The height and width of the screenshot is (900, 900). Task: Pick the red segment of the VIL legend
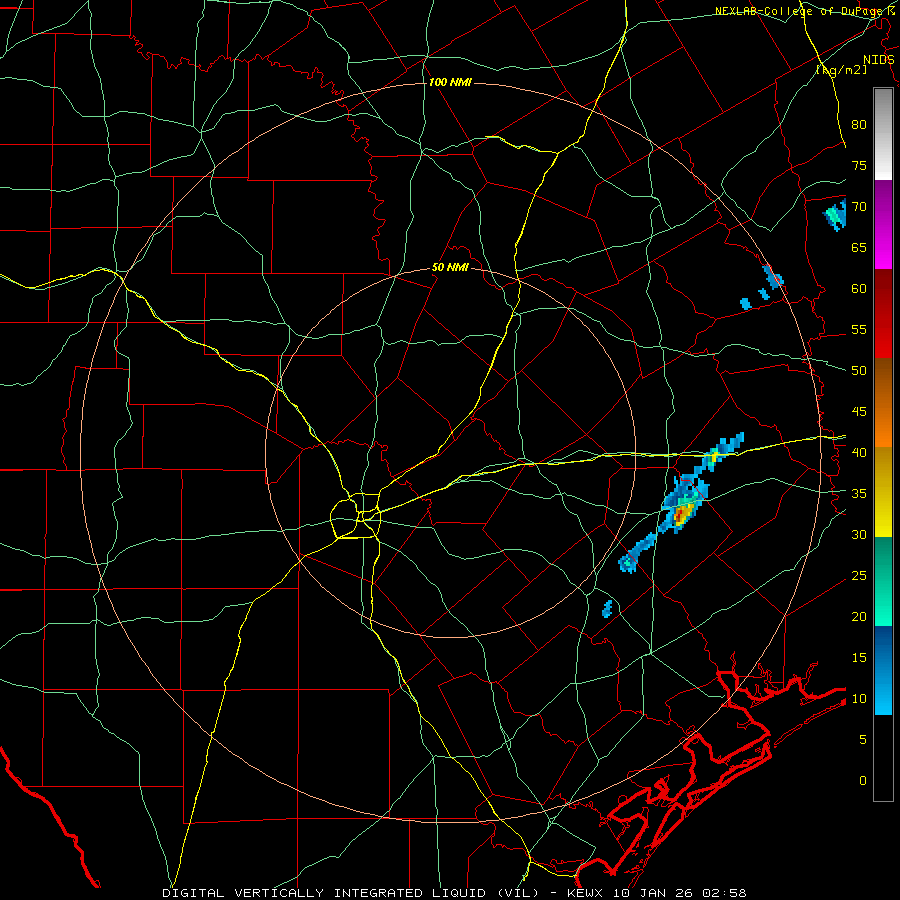coord(883,314)
